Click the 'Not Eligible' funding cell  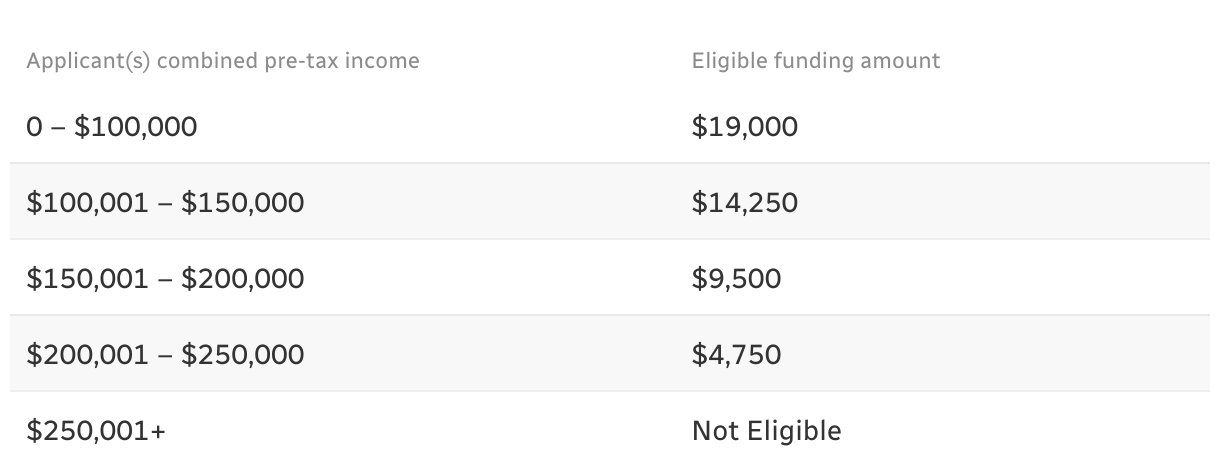tap(766, 431)
